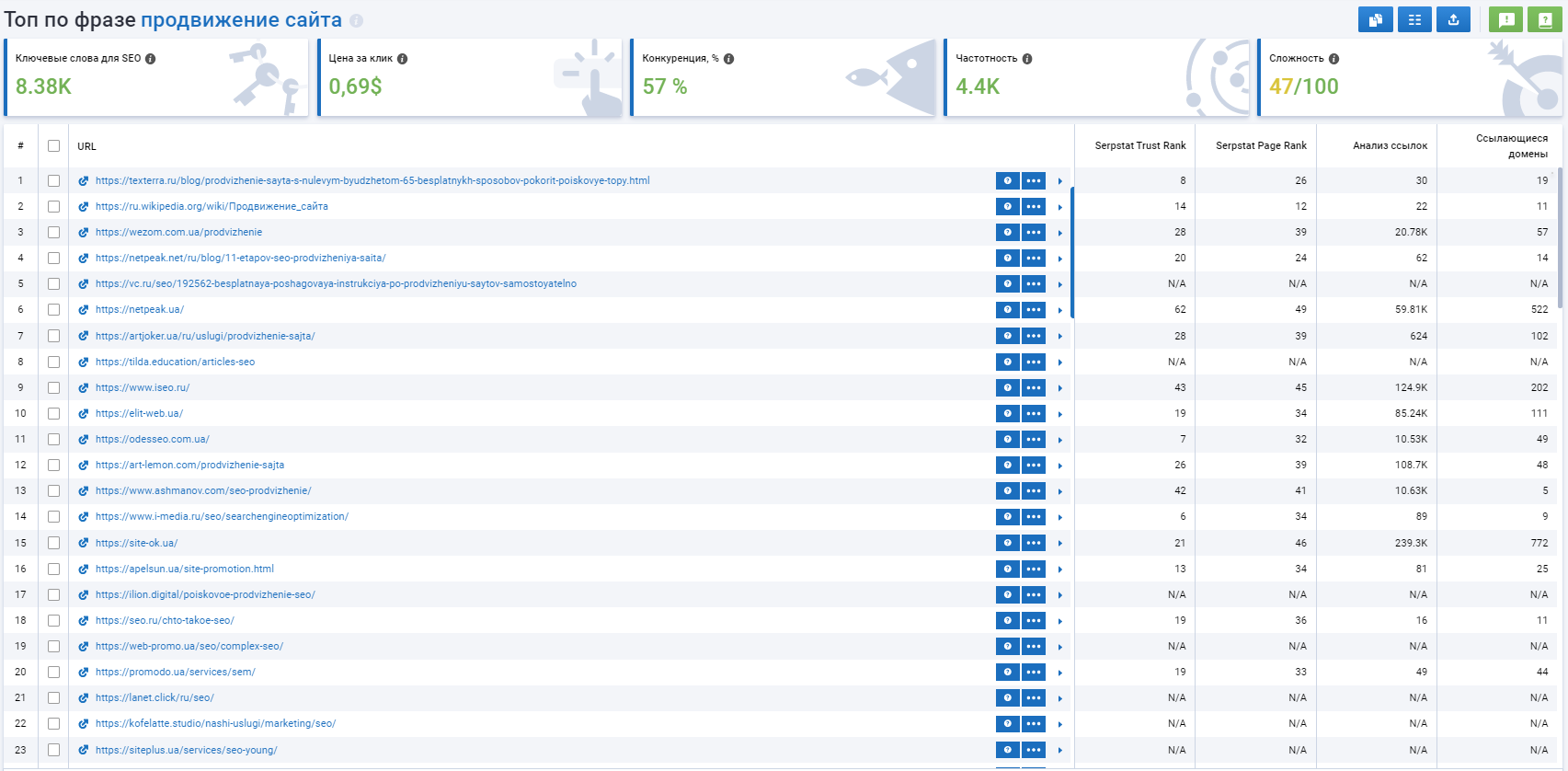Expand arrow for the wezom.com.ua row
This screenshot has height=771, width=1568.
(1059, 233)
